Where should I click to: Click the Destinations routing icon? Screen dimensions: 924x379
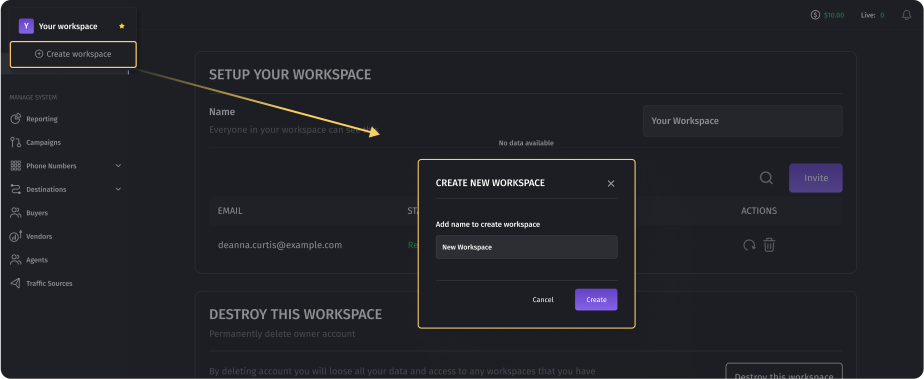tap(16, 189)
